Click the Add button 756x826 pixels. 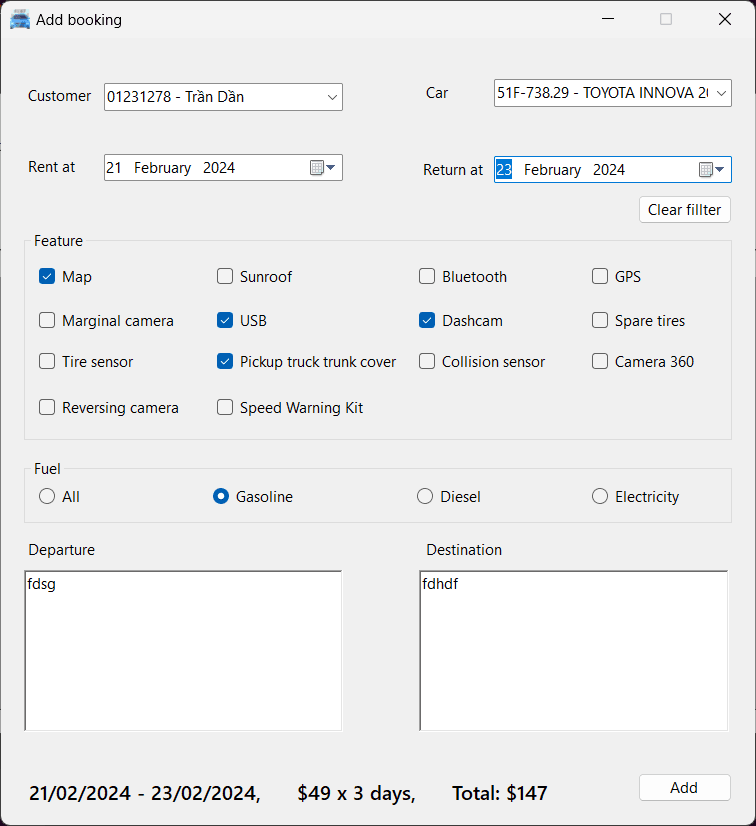click(684, 787)
